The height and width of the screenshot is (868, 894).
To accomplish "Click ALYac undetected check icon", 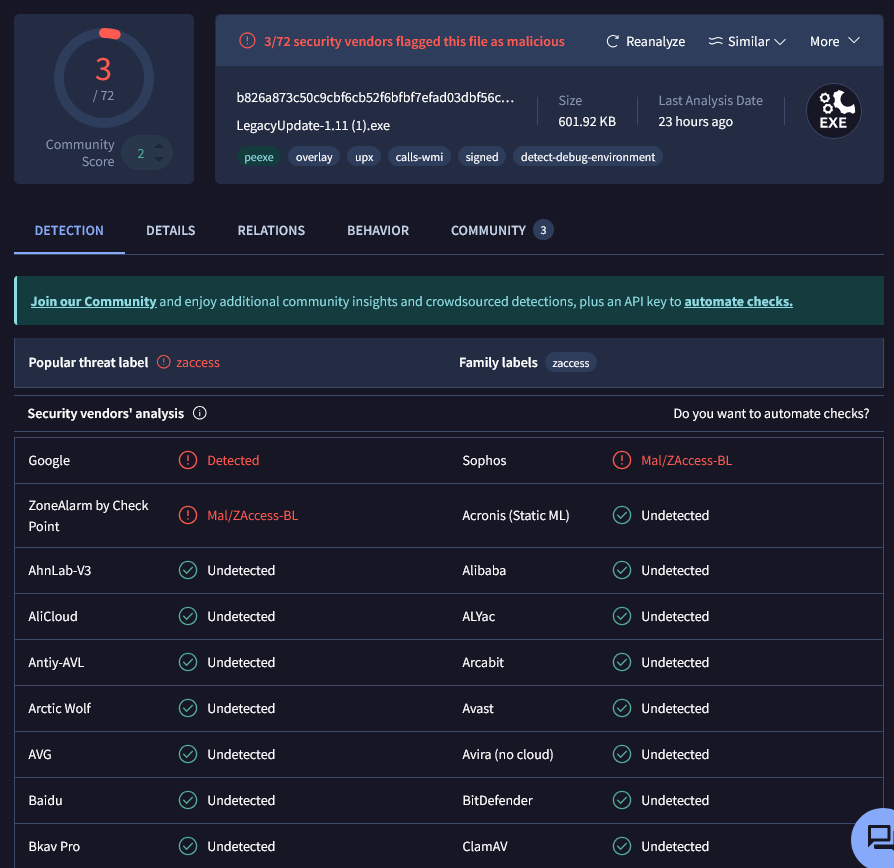I will click(x=621, y=616).
